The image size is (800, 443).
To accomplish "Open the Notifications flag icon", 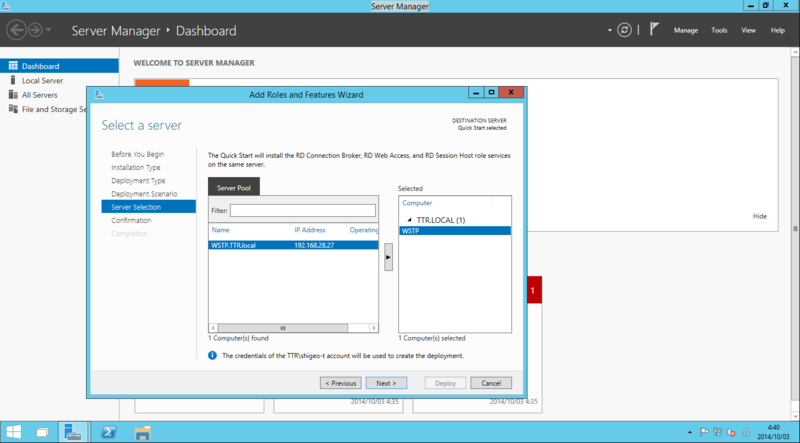I will click(x=654, y=29).
